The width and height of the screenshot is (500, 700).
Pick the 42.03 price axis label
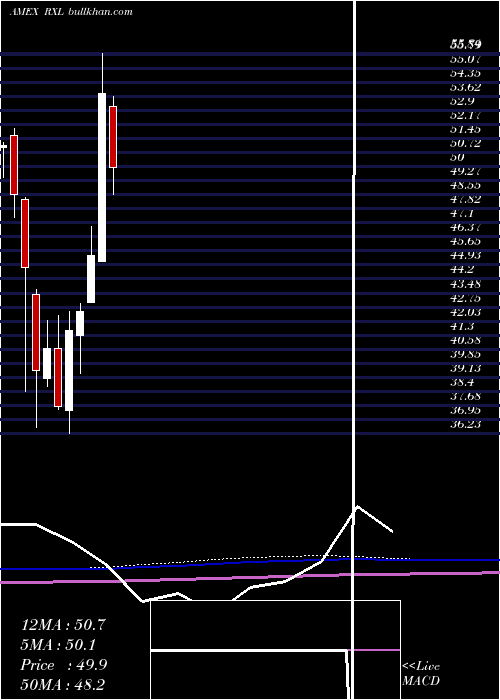[x=466, y=312]
